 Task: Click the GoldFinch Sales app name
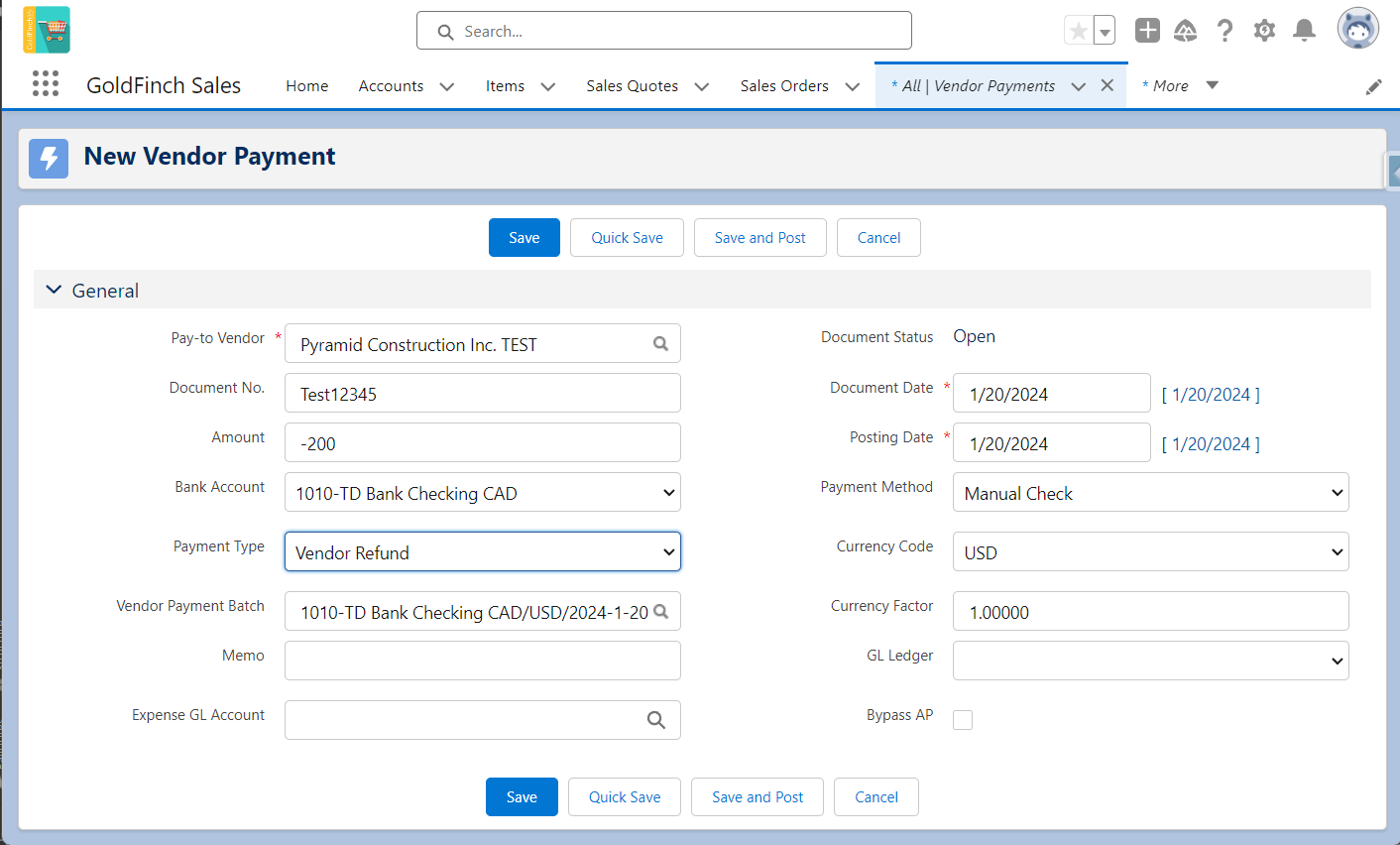164,85
